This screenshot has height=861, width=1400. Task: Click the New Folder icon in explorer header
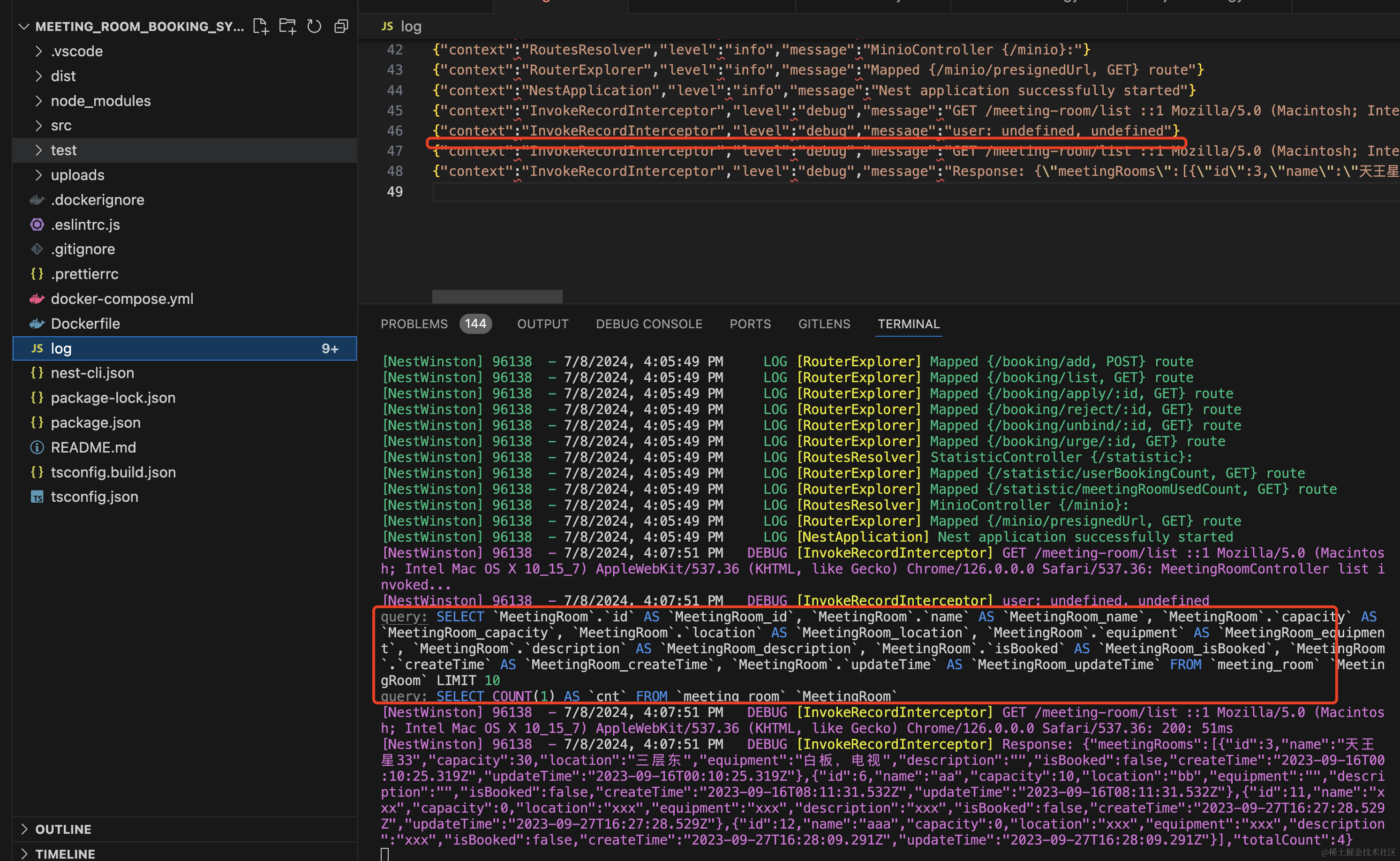(287, 26)
